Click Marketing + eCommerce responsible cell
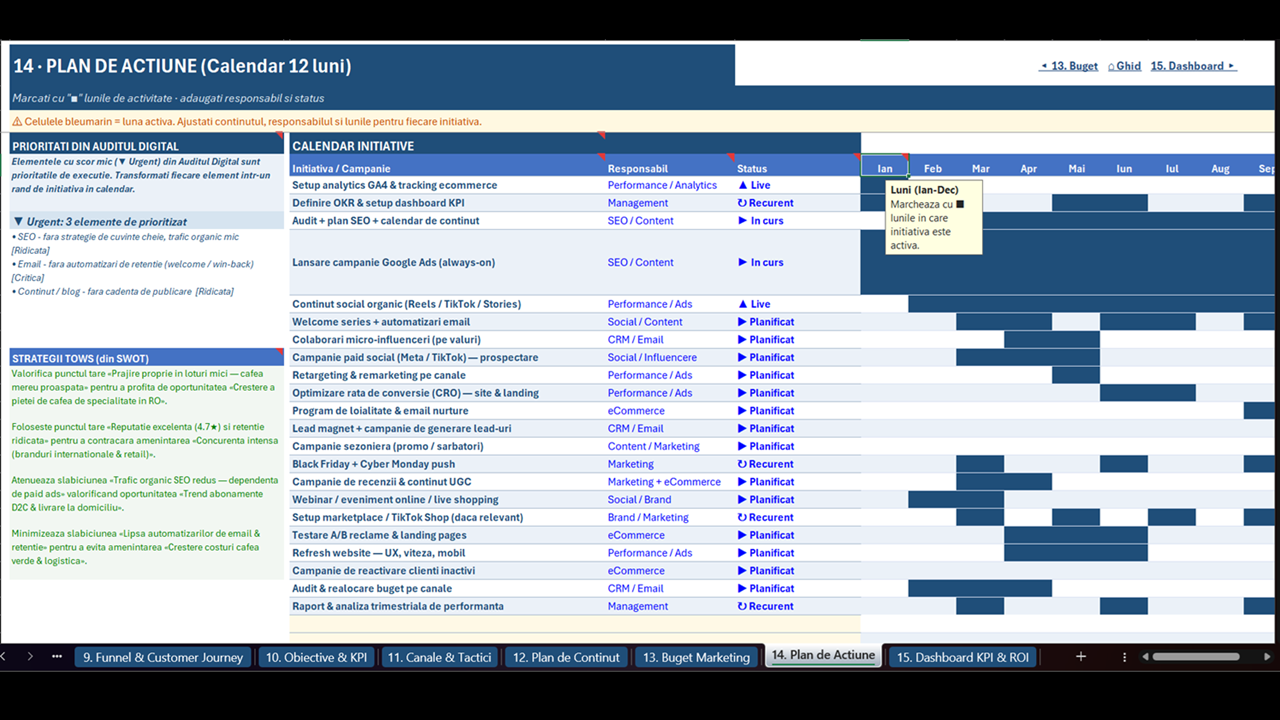 669,482
